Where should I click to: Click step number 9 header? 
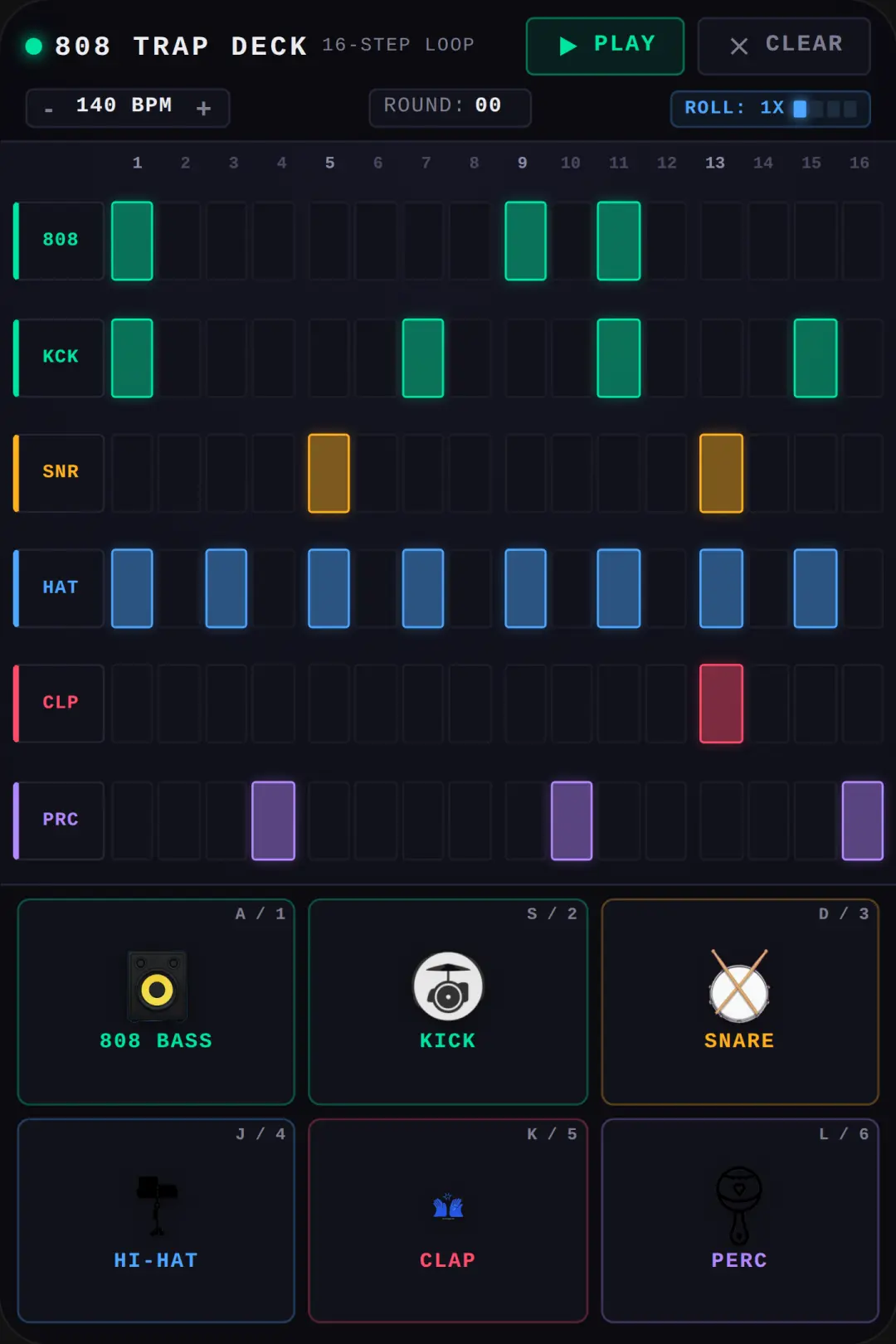point(522,163)
